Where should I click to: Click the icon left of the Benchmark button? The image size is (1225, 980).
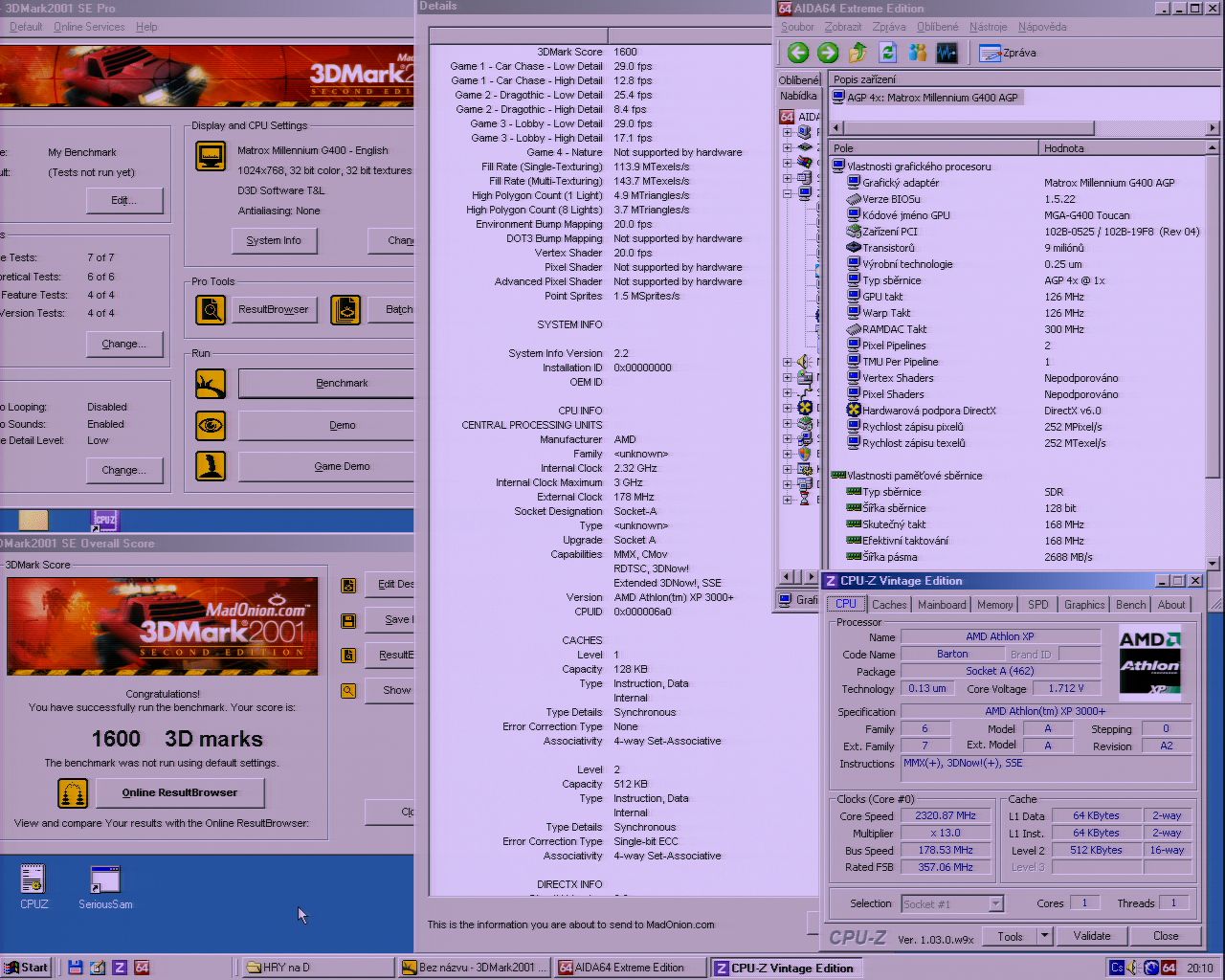(x=211, y=384)
